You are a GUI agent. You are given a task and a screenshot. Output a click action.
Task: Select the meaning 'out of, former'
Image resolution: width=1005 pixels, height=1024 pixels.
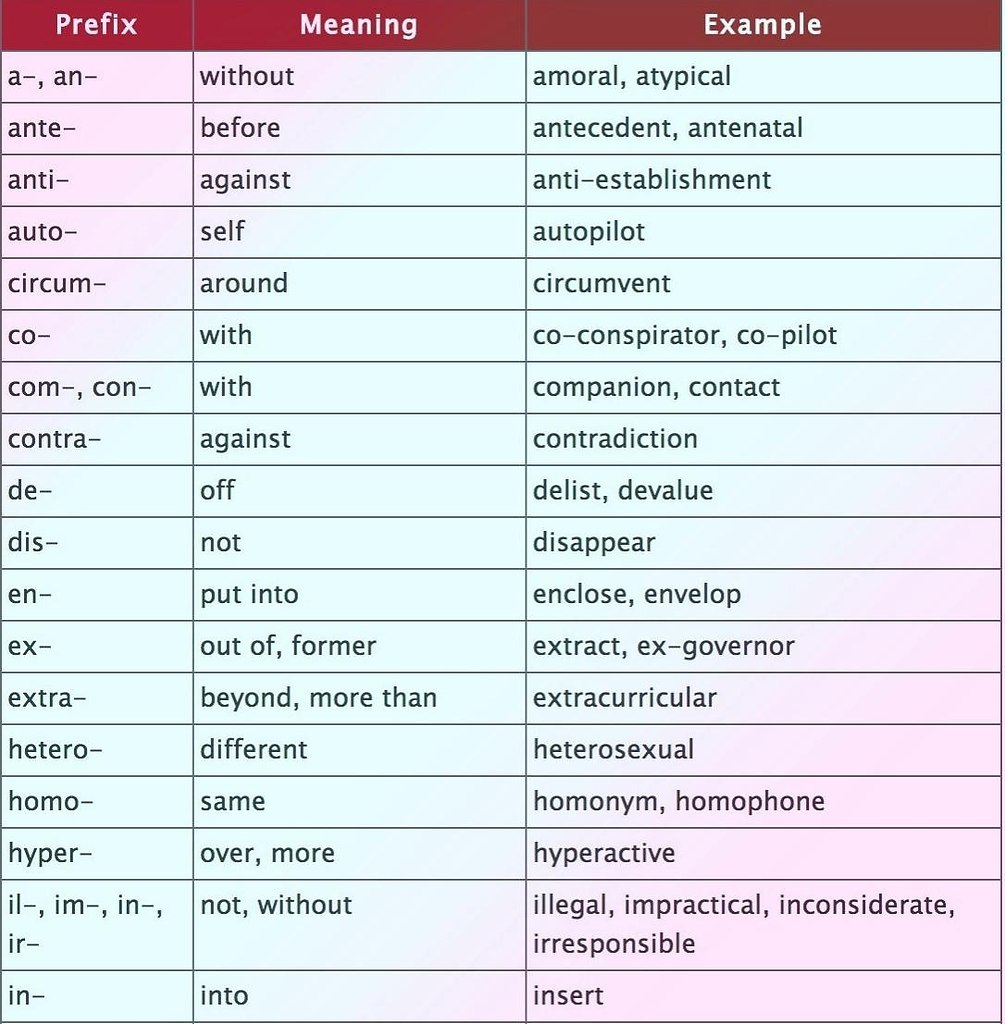(x=288, y=646)
